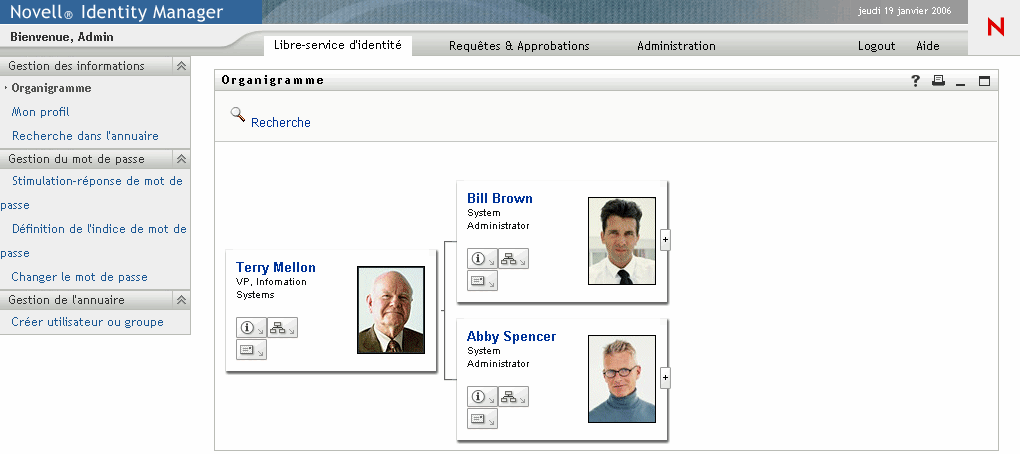Expand Bill Brown's subordinates with plus button
This screenshot has width=1020, height=454.
tap(665, 240)
